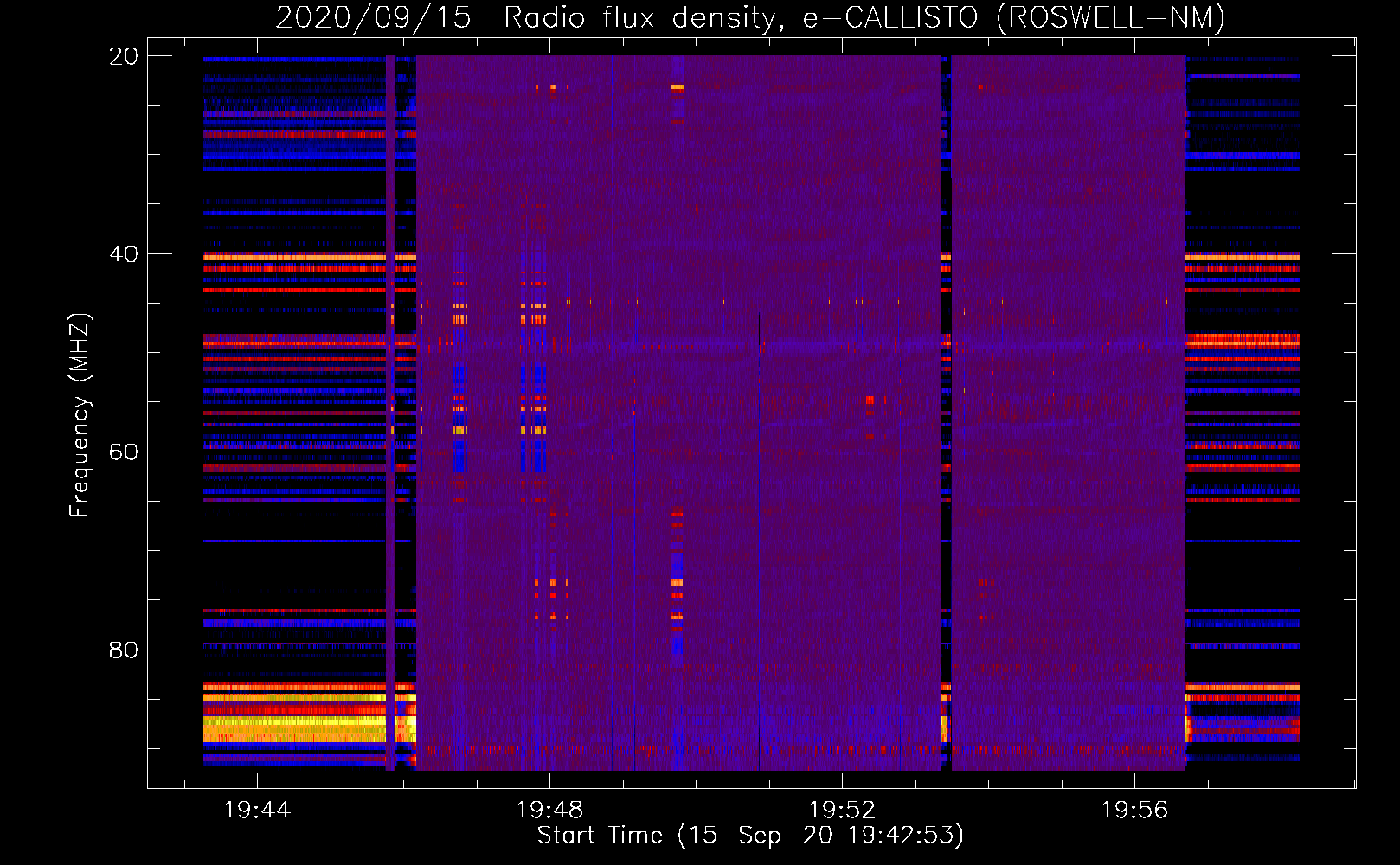Click the '60' frequency tick label
This screenshot has height=865, width=1400.
tap(124, 452)
